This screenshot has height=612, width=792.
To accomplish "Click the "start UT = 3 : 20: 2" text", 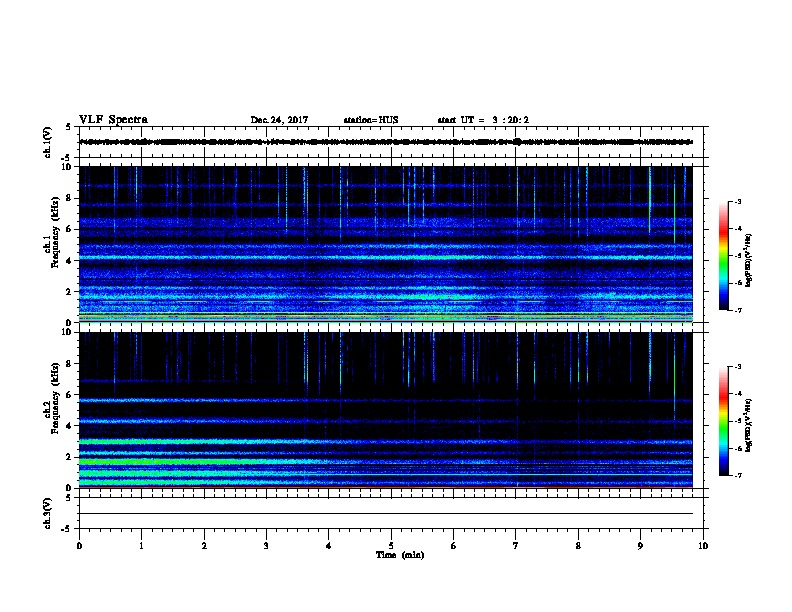I will [483, 120].
